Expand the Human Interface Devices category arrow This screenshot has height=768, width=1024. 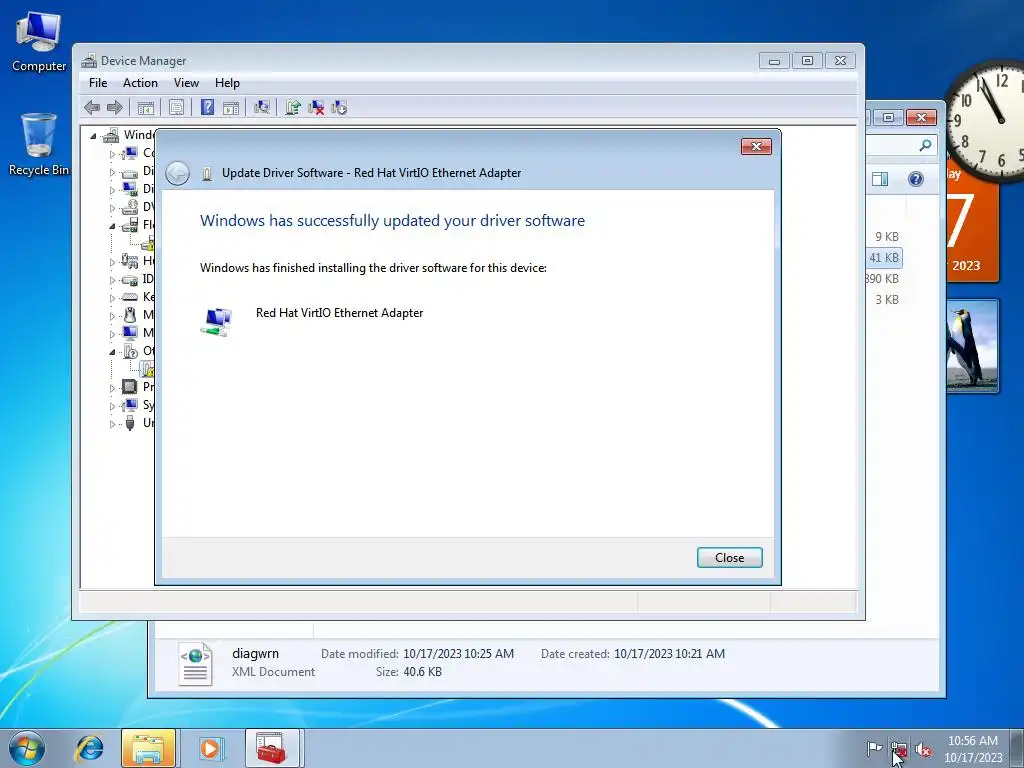click(112, 262)
